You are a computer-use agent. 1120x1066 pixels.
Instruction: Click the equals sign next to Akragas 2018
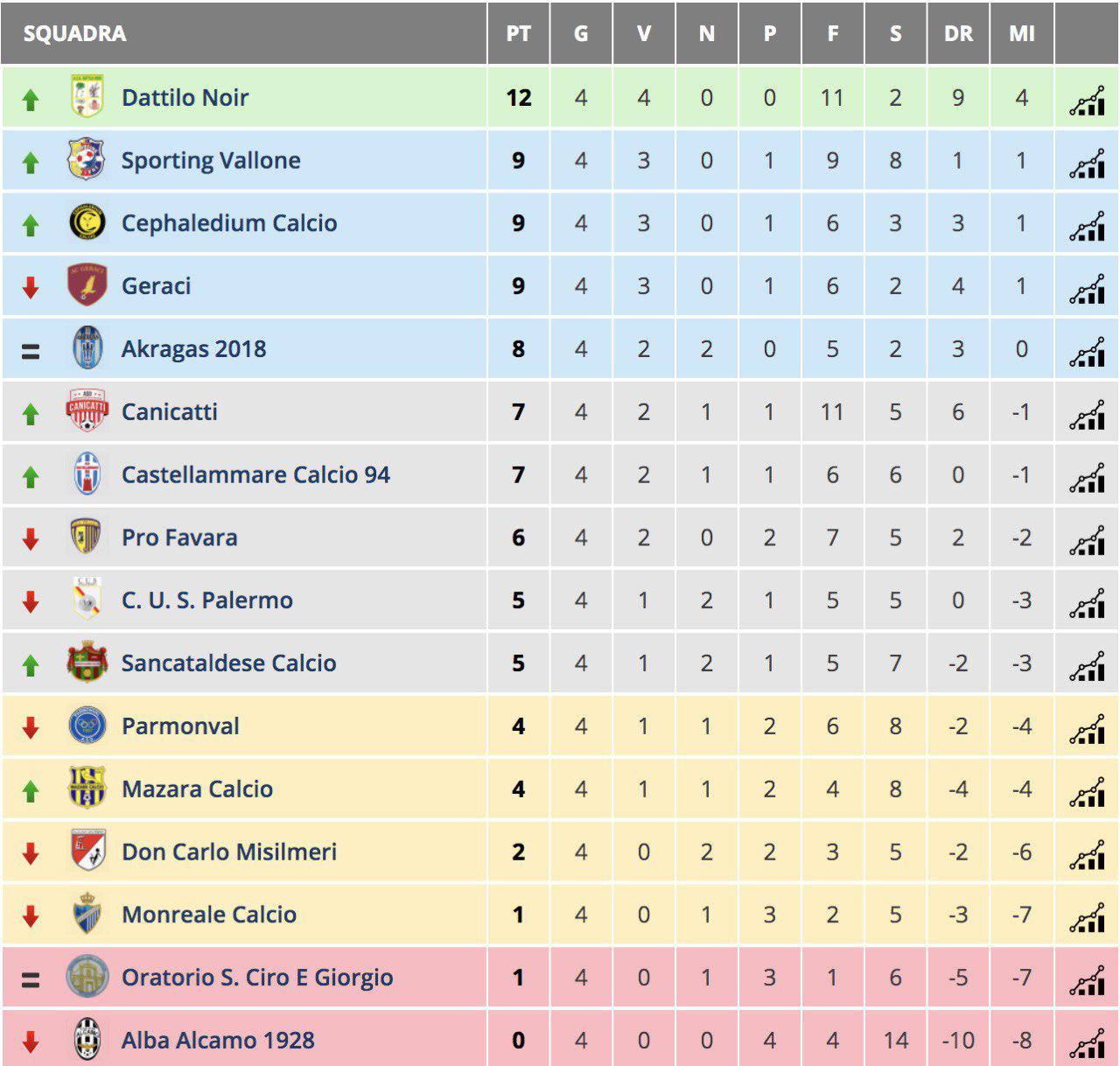pos(31,351)
